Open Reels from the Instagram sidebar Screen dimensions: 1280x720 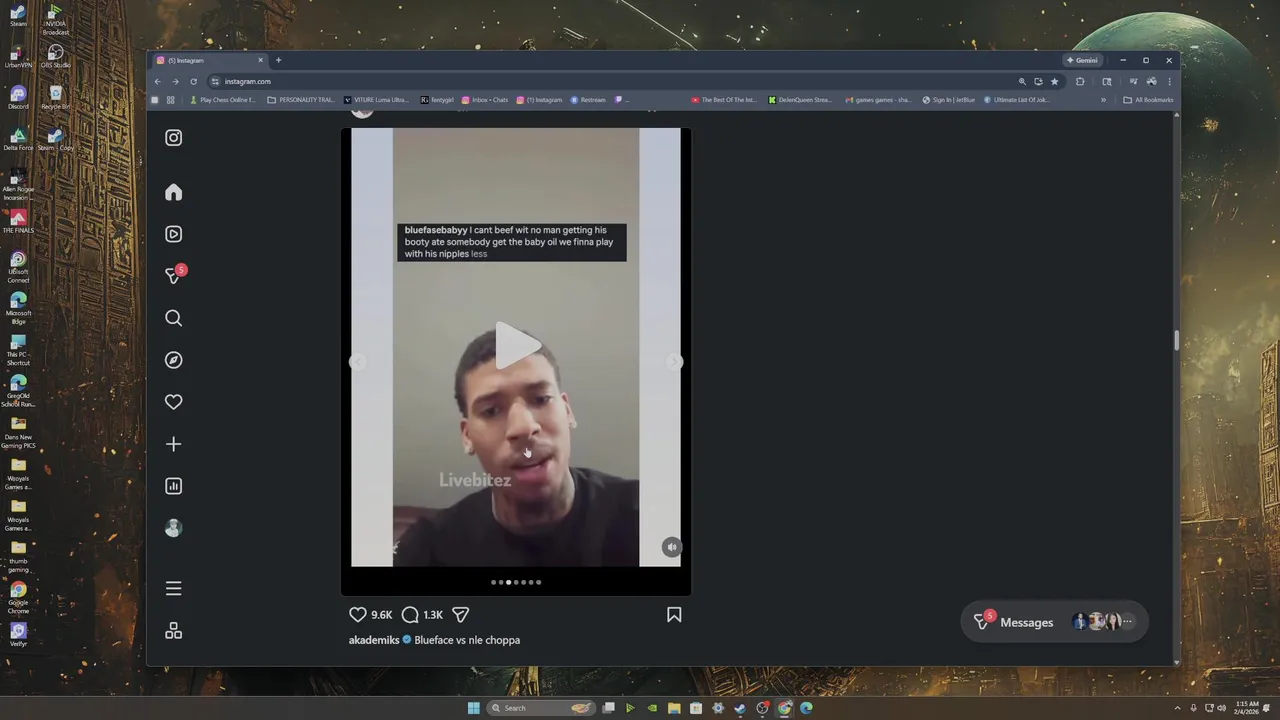pos(173,234)
